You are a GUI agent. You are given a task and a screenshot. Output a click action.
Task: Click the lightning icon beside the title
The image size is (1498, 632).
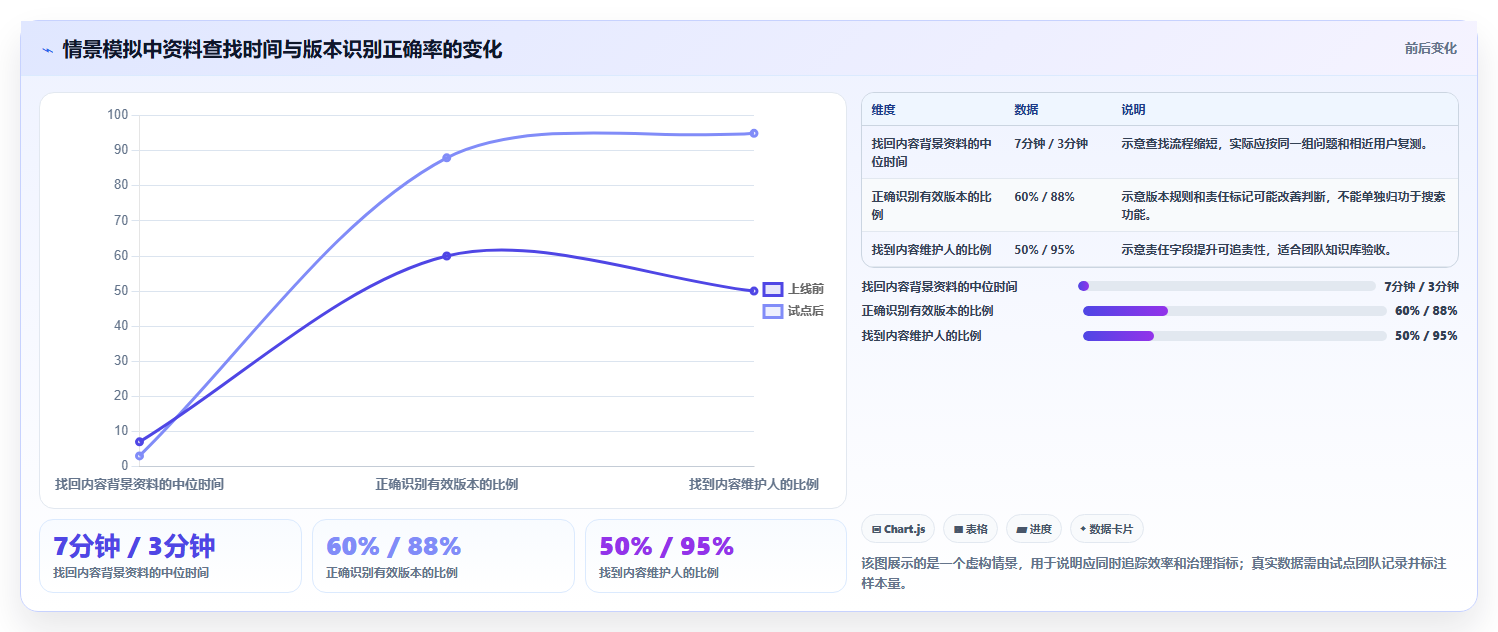[x=47, y=50]
